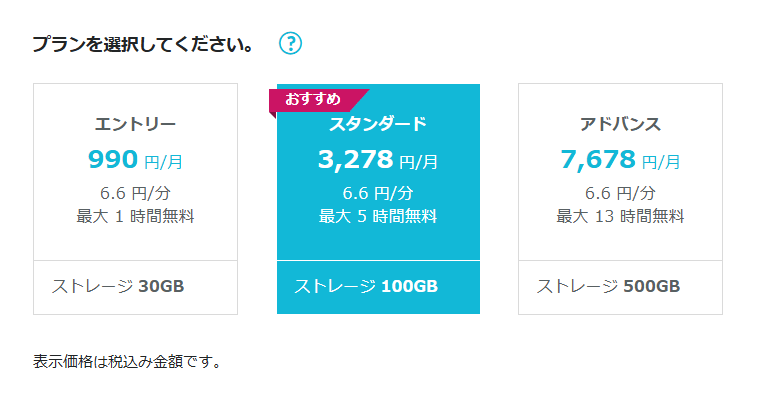
Task: Click the 7,678 円/月 price
Action: [620, 160]
